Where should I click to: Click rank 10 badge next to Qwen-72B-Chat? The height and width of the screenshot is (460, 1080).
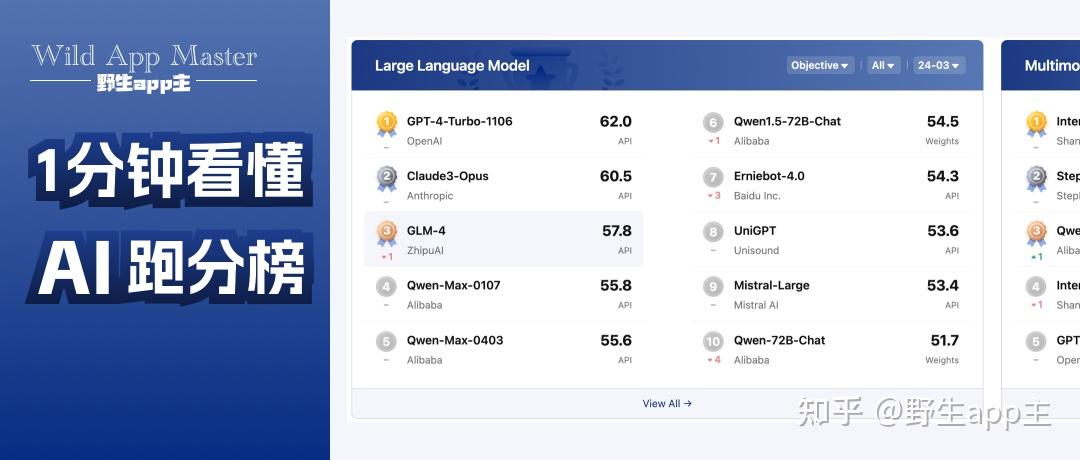pos(713,342)
